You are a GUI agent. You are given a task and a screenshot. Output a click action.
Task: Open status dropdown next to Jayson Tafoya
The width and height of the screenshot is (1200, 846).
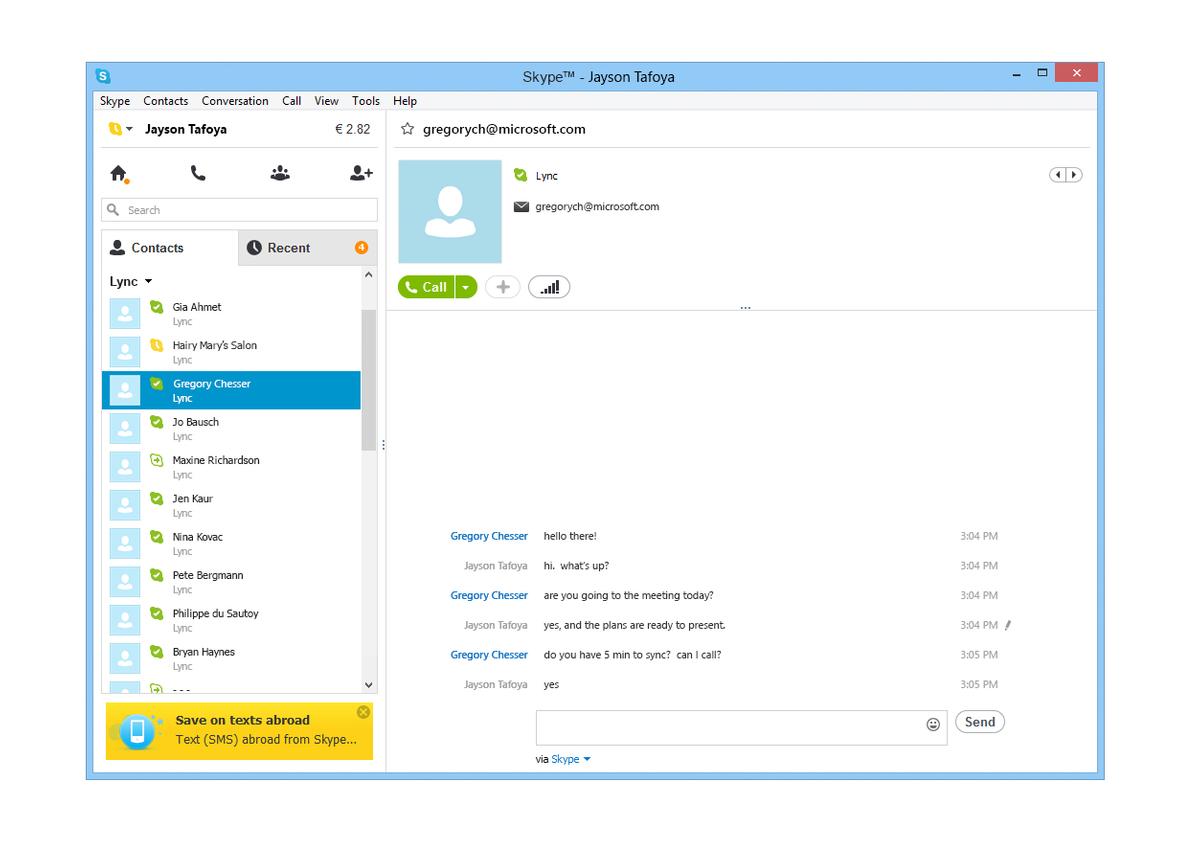120,129
